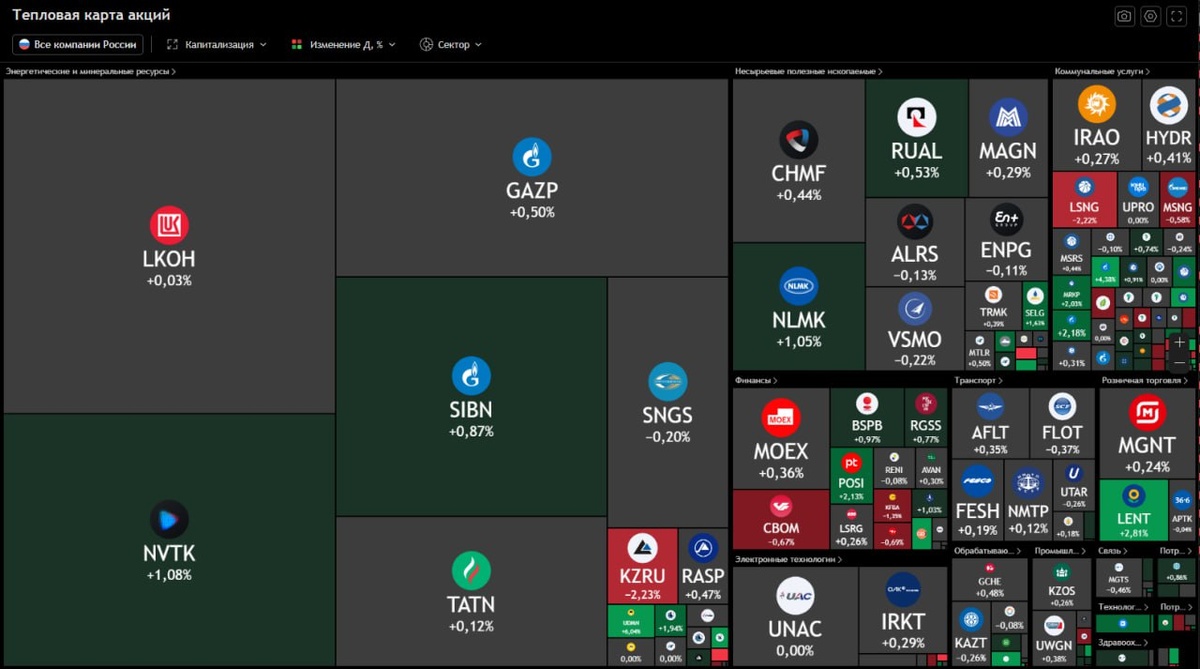The height and width of the screenshot is (669, 1200).
Task: Click the LKOH Lukoil logo
Action: [169, 226]
